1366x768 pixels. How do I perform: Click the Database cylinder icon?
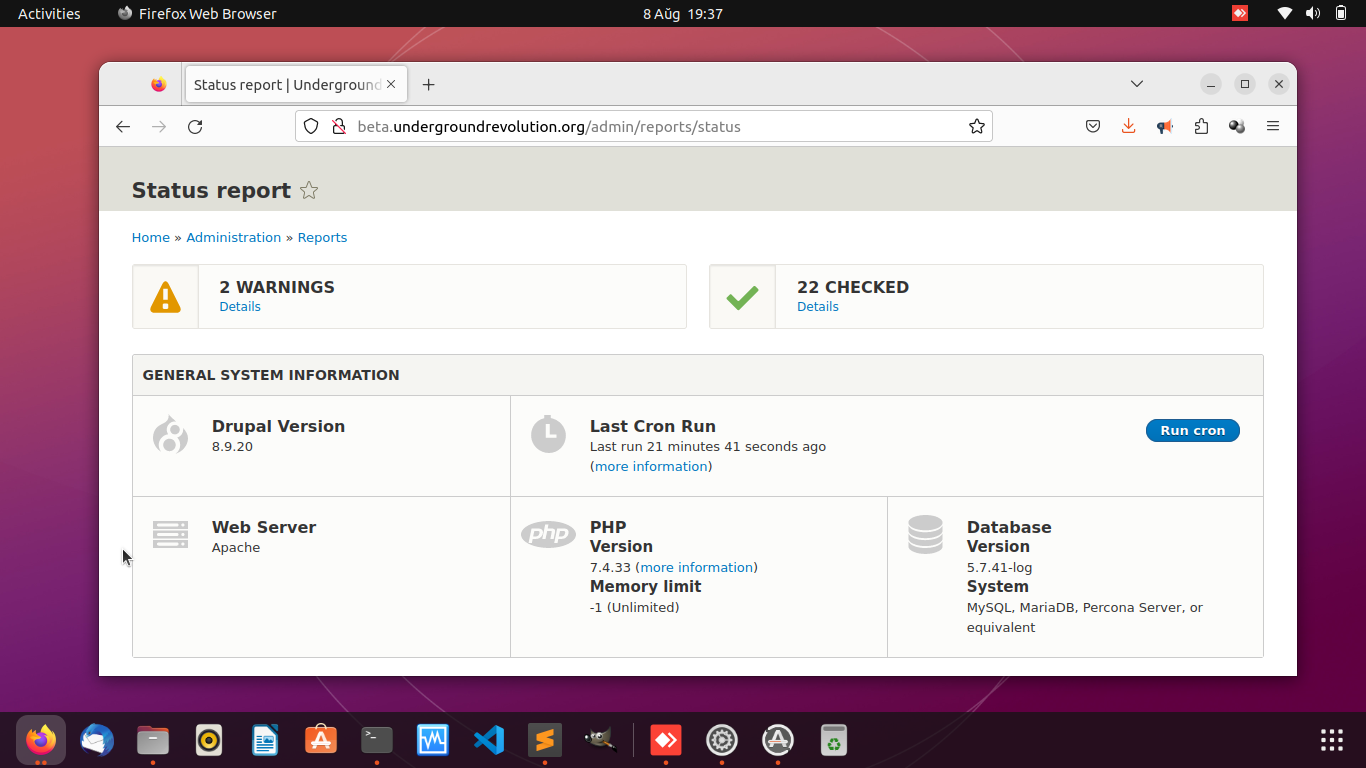(x=925, y=534)
